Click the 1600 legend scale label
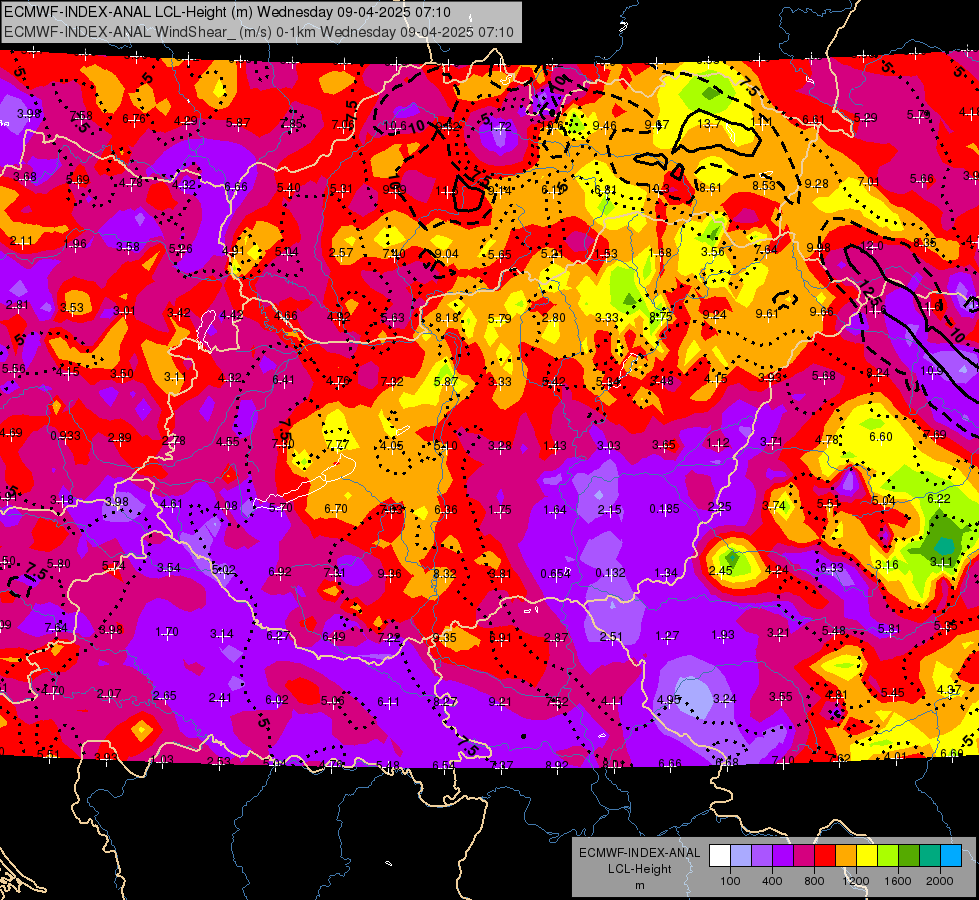 tap(898, 881)
